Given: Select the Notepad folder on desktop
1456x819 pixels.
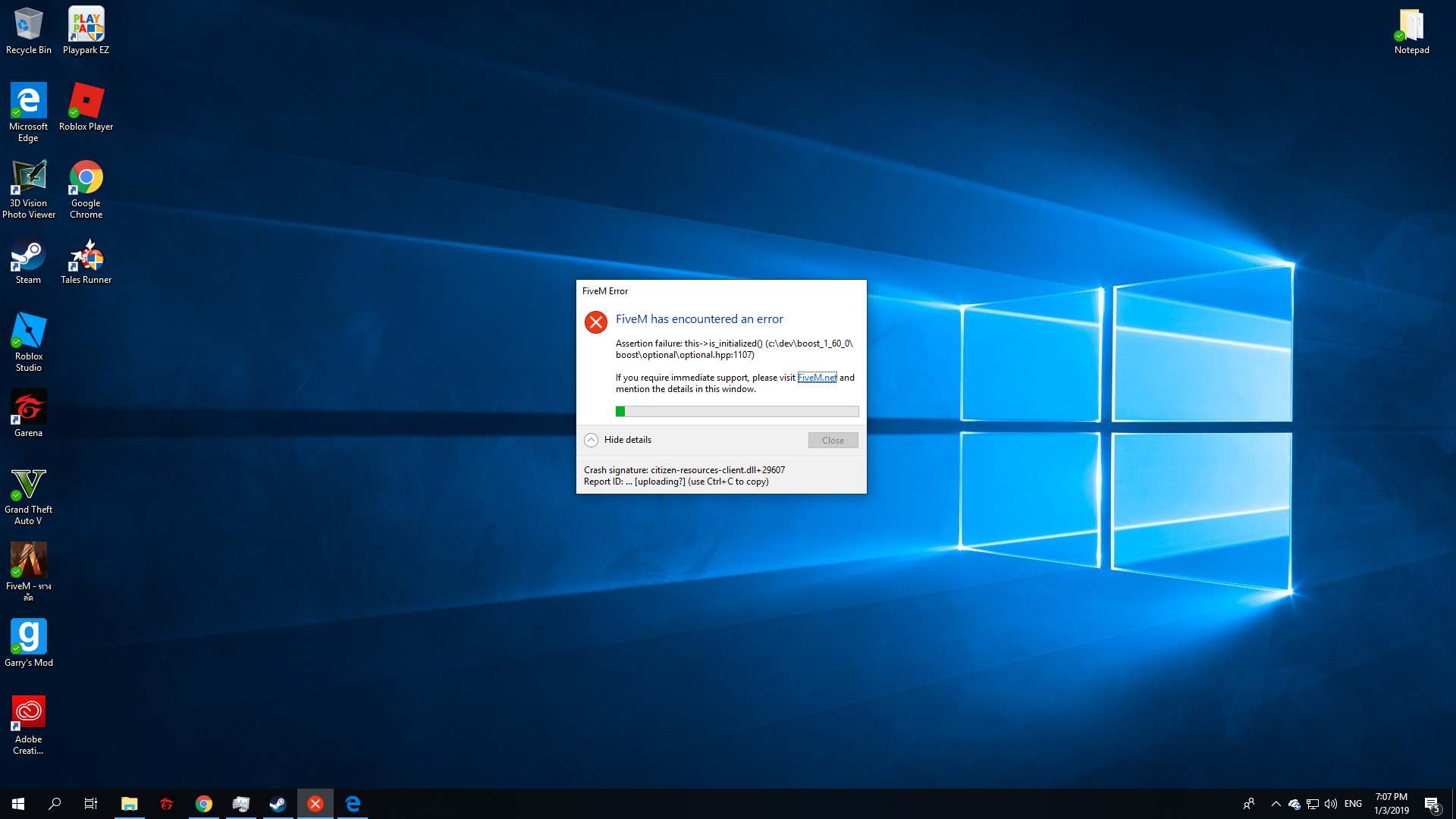Looking at the screenshot, I should [x=1411, y=30].
